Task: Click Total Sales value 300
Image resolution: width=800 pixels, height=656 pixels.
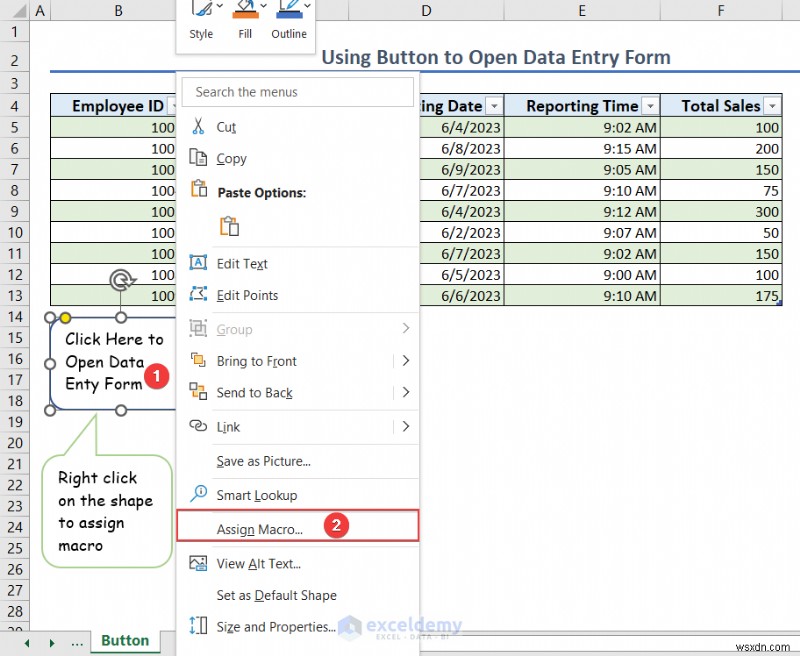Action: point(721,212)
